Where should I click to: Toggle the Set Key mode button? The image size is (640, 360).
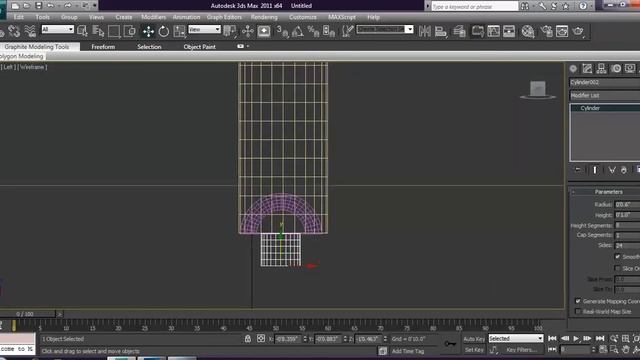point(474,350)
